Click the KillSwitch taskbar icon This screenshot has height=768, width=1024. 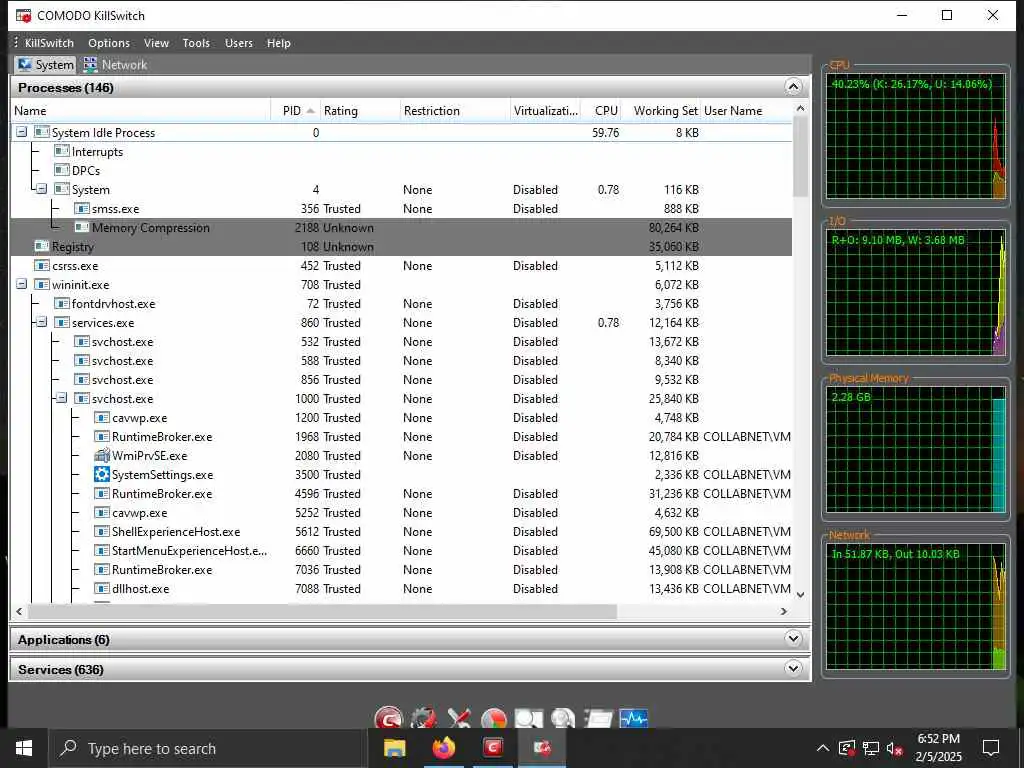(542, 748)
